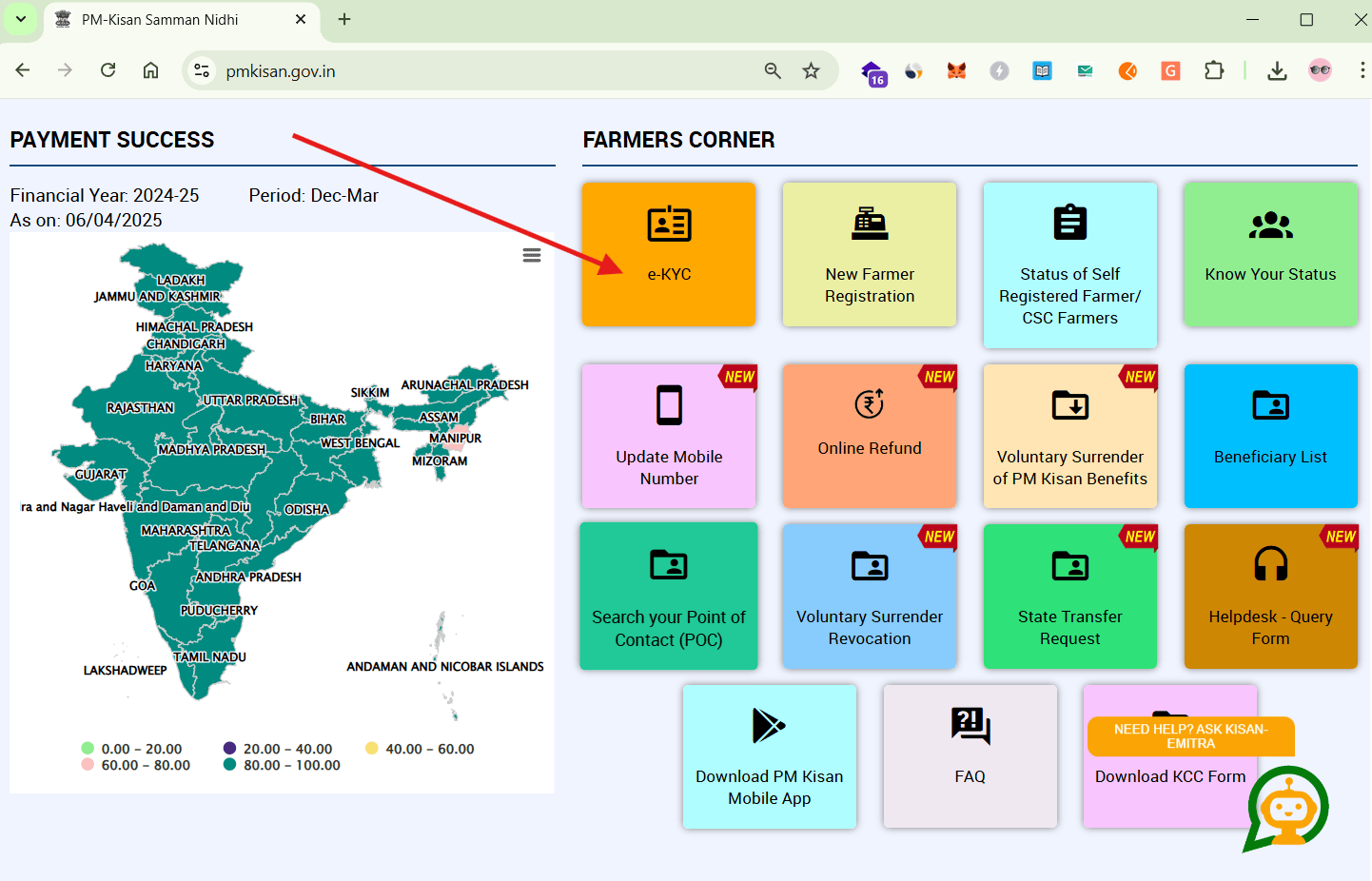Viewport: 1372px width, 881px height.
Task: Open the Extensions puzzle icon
Action: [1214, 70]
